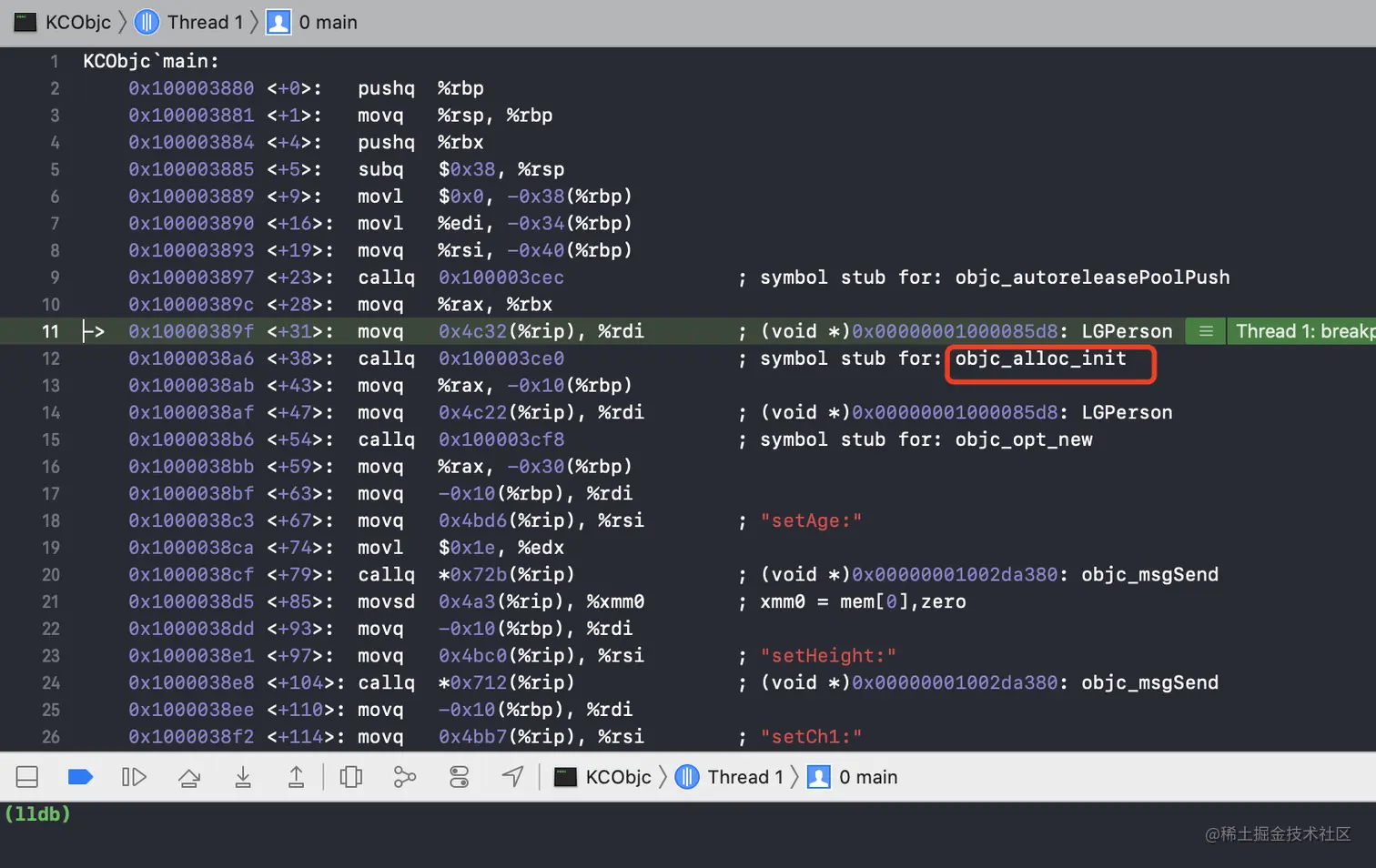1376x868 pixels.
Task: Click the main frame person icon in the top jump bar
Action: coord(278,22)
